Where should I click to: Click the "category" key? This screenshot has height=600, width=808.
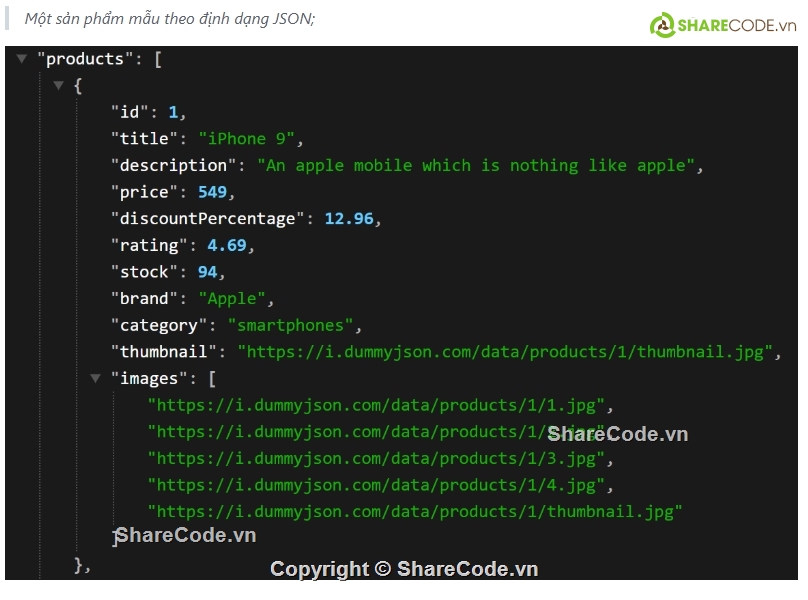click(x=159, y=326)
